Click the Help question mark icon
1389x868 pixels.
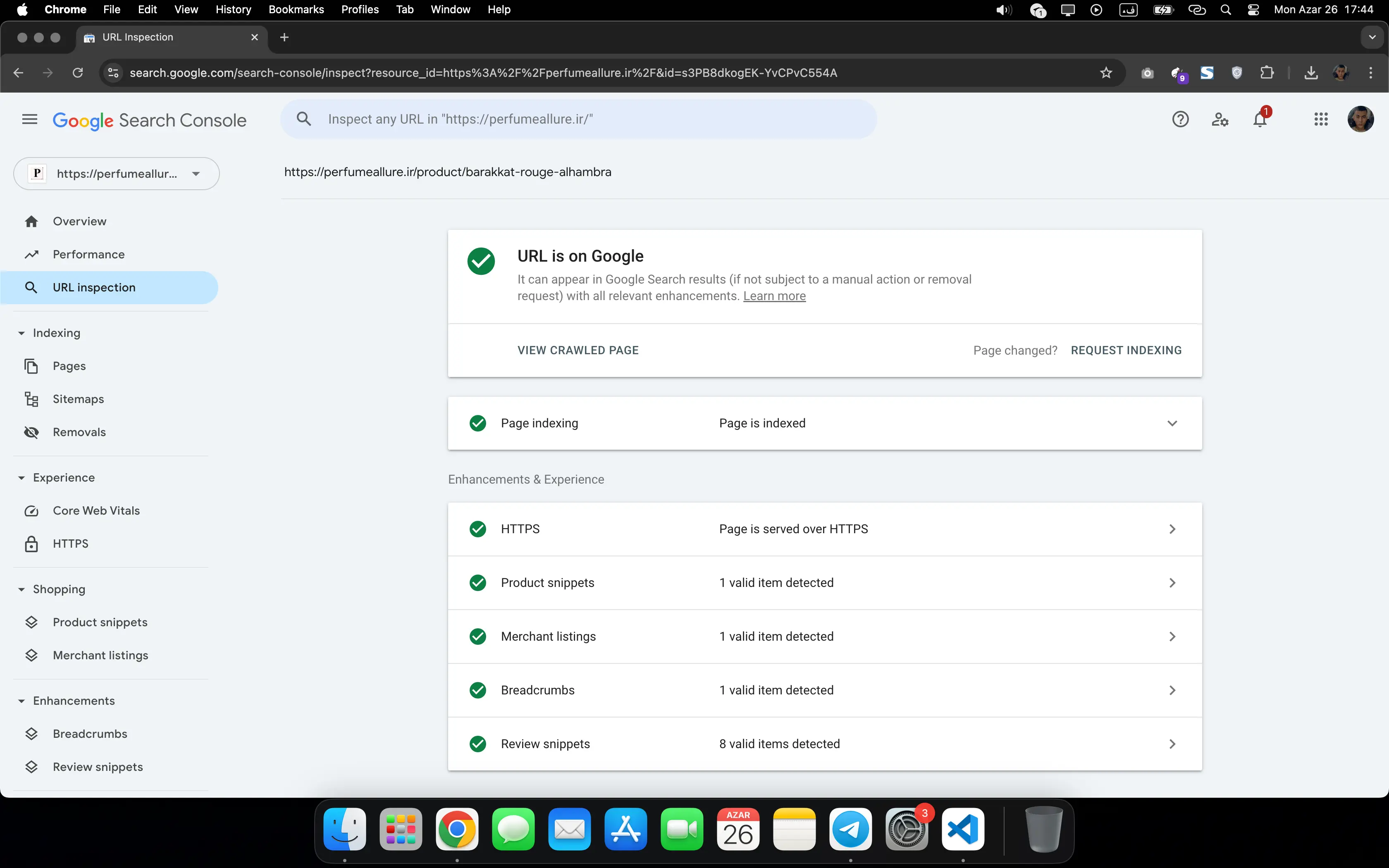[x=1180, y=119]
